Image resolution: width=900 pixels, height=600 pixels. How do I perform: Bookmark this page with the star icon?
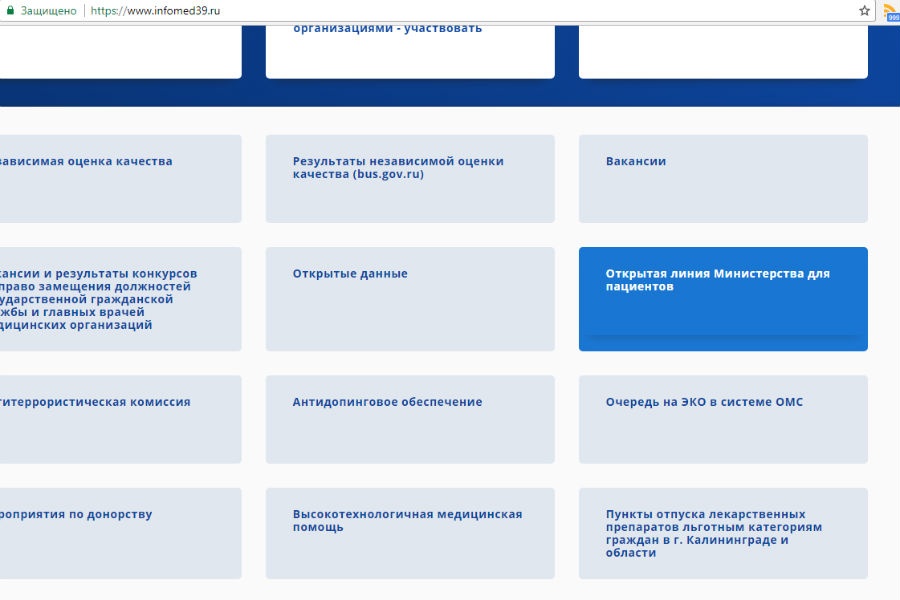click(864, 11)
